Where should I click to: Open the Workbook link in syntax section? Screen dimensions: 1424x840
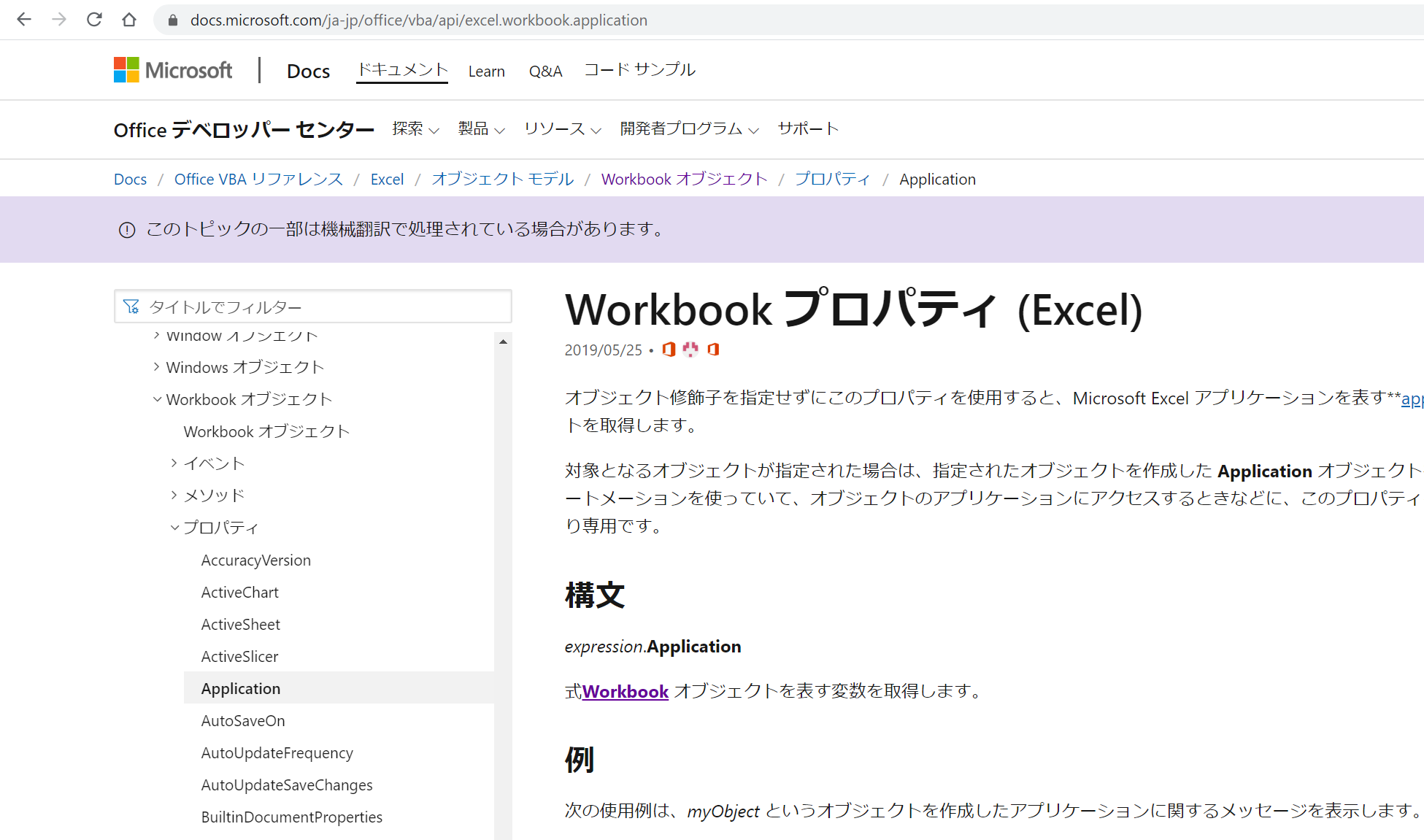625,691
